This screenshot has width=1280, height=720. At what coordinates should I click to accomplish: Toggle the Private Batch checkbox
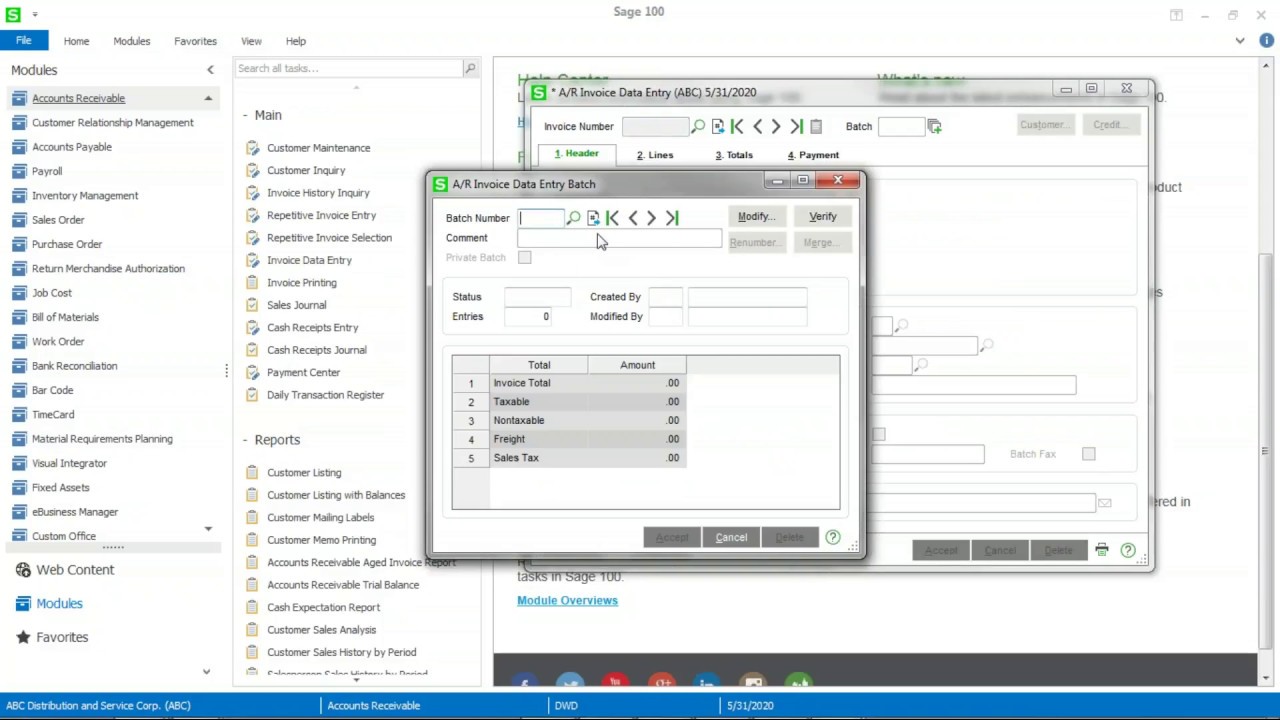point(525,258)
